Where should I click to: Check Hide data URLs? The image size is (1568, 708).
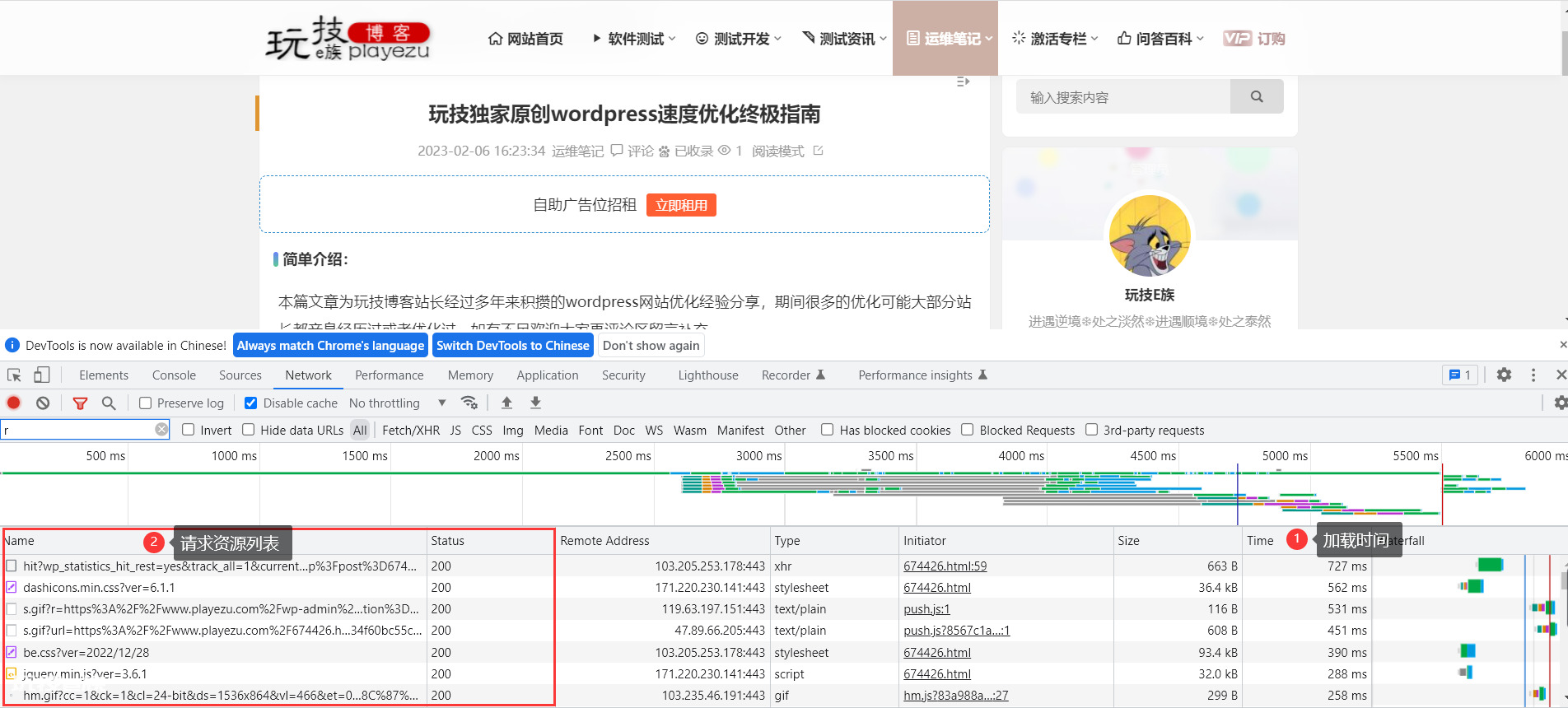pos(248,430)
